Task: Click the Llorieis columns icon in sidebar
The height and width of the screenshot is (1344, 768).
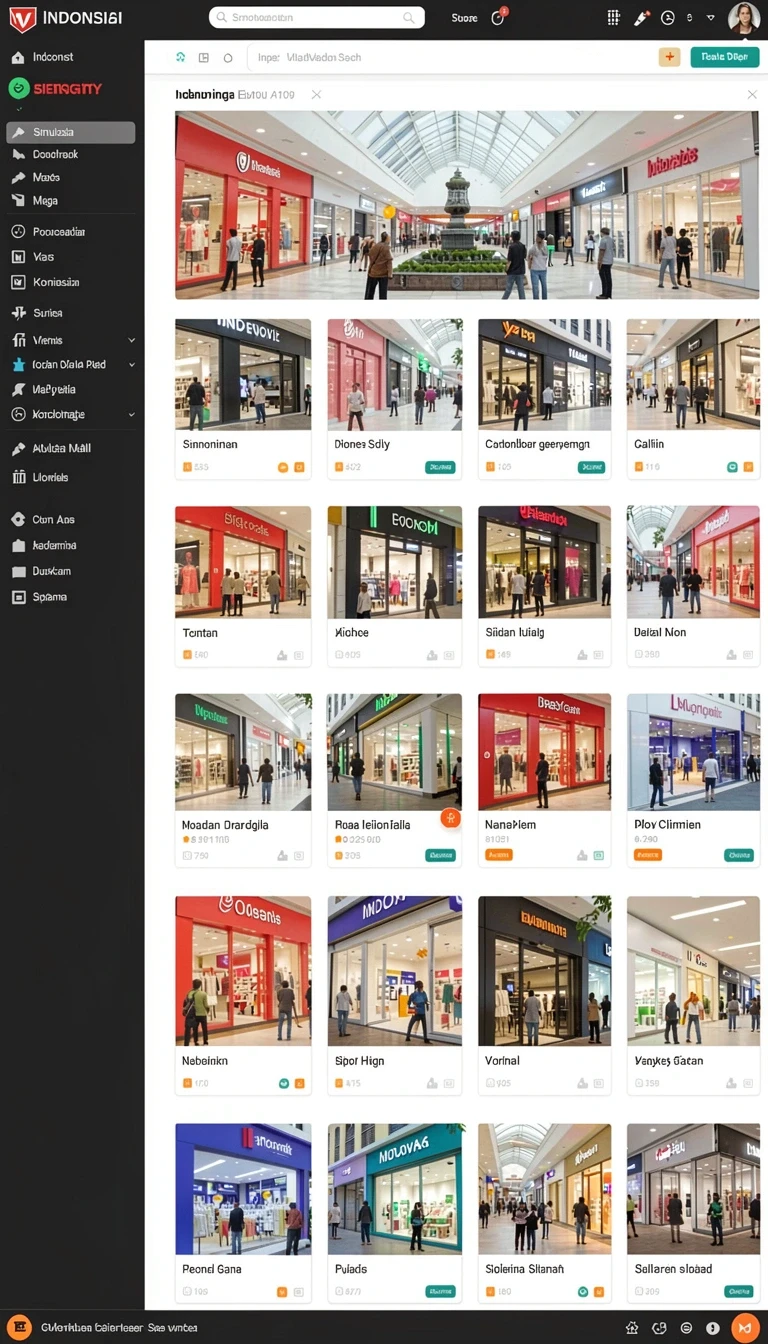Action: (x=18, y=477)
